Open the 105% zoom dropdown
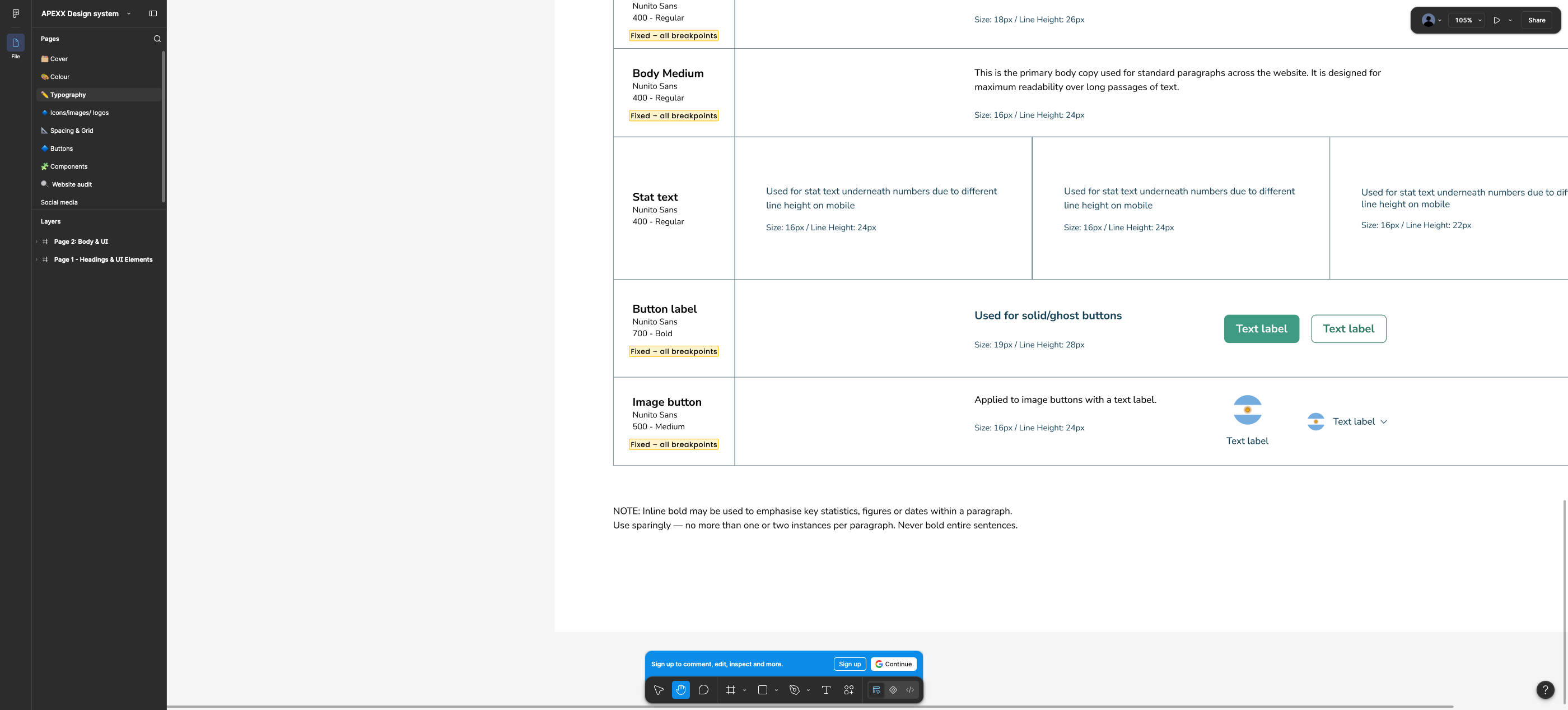 pyautogui.click(x=1468, y=20)
